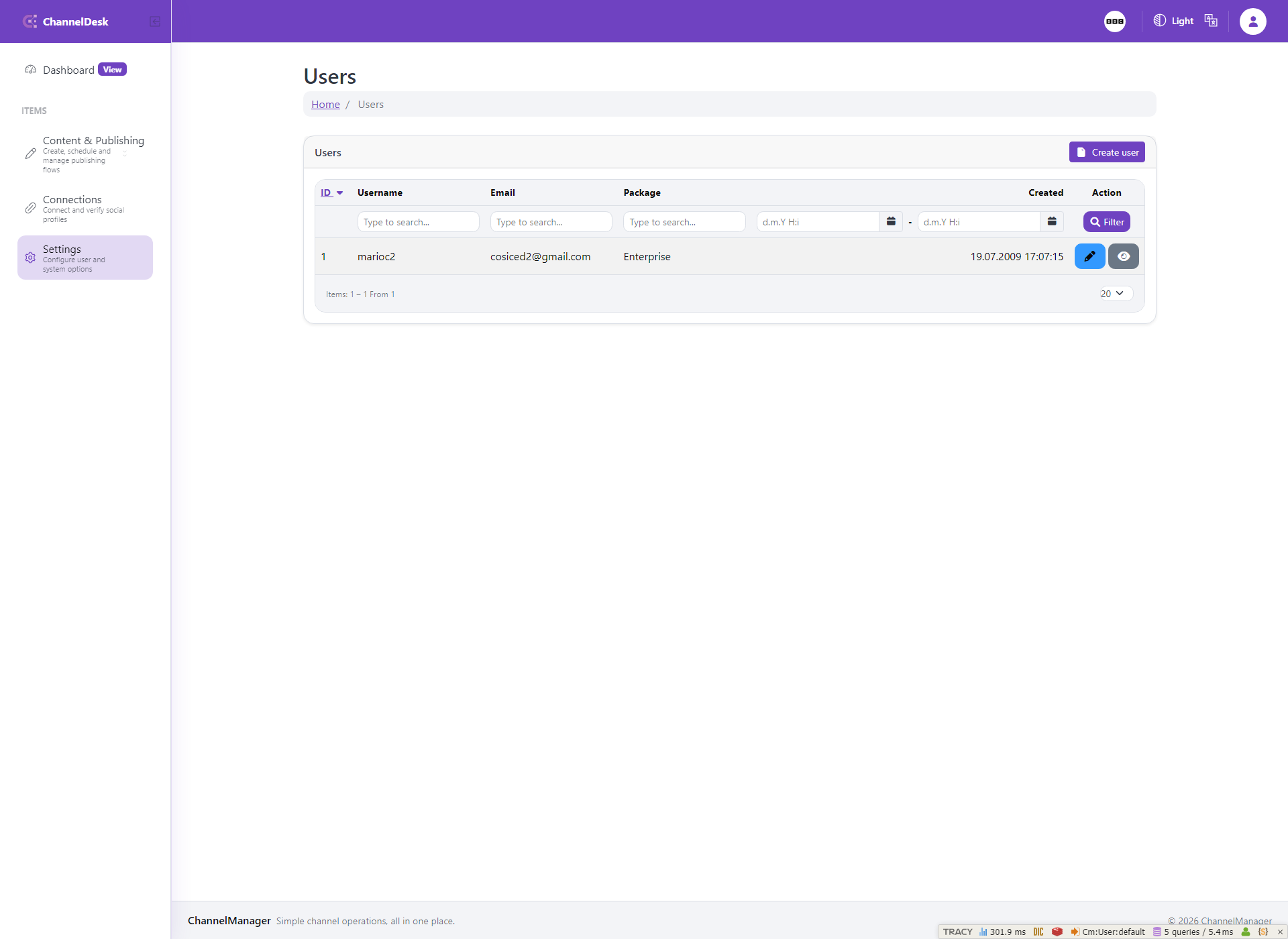Open Tracy database queries panel
Screen dimensions: 1288x939
point(1193,932)
